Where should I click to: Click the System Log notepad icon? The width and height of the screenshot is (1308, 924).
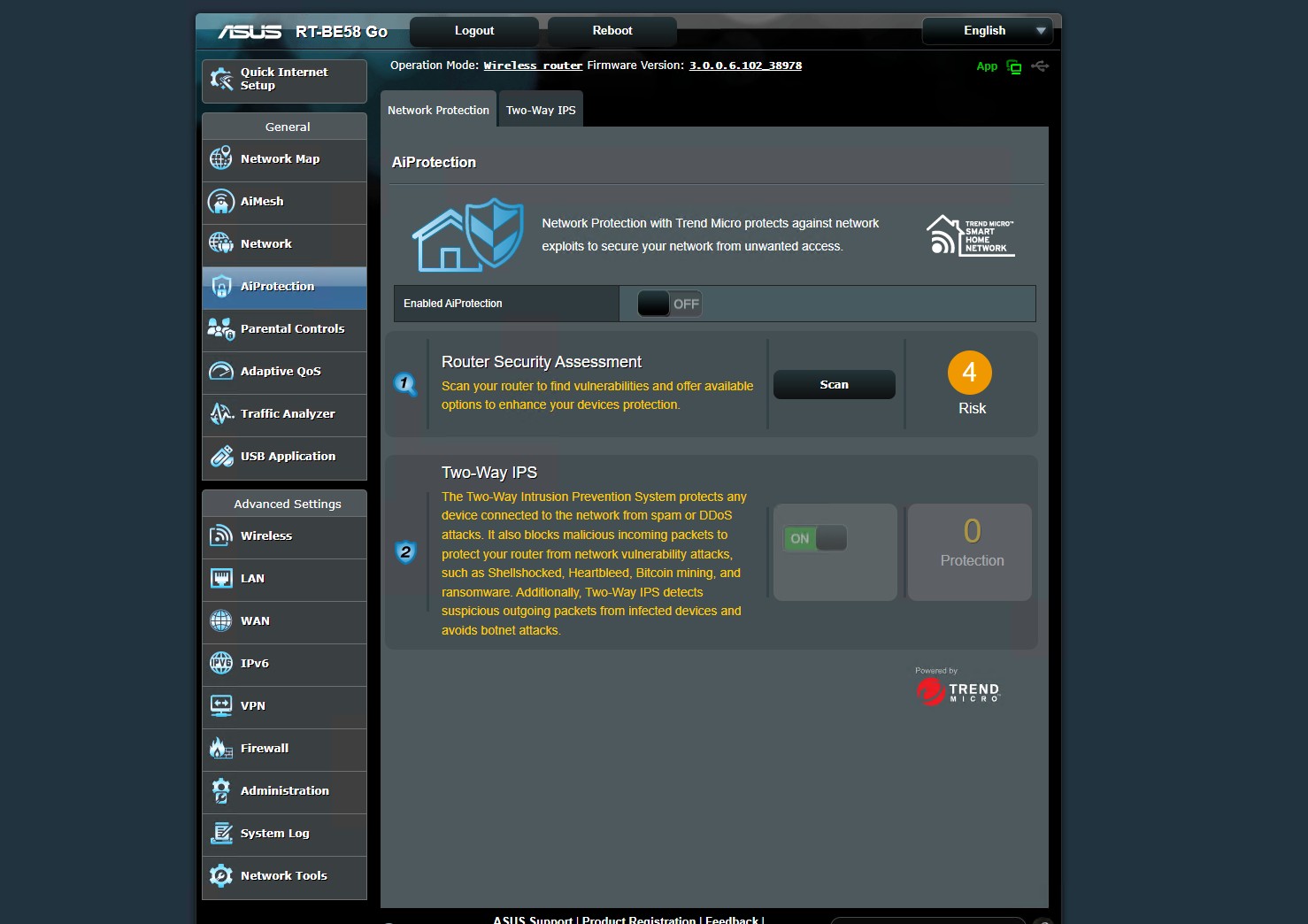(x=221, y=833)
